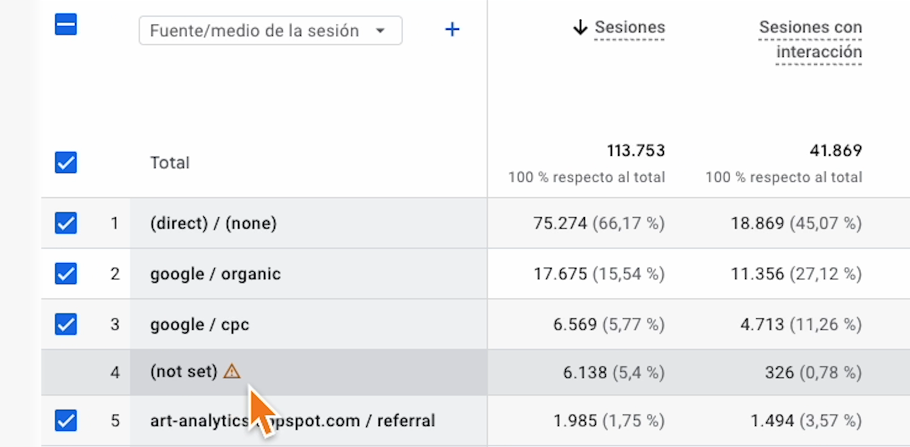This screenshot has height=447, width=910.
Task: Click row number 4 cell
Action: tap(115, 372)
